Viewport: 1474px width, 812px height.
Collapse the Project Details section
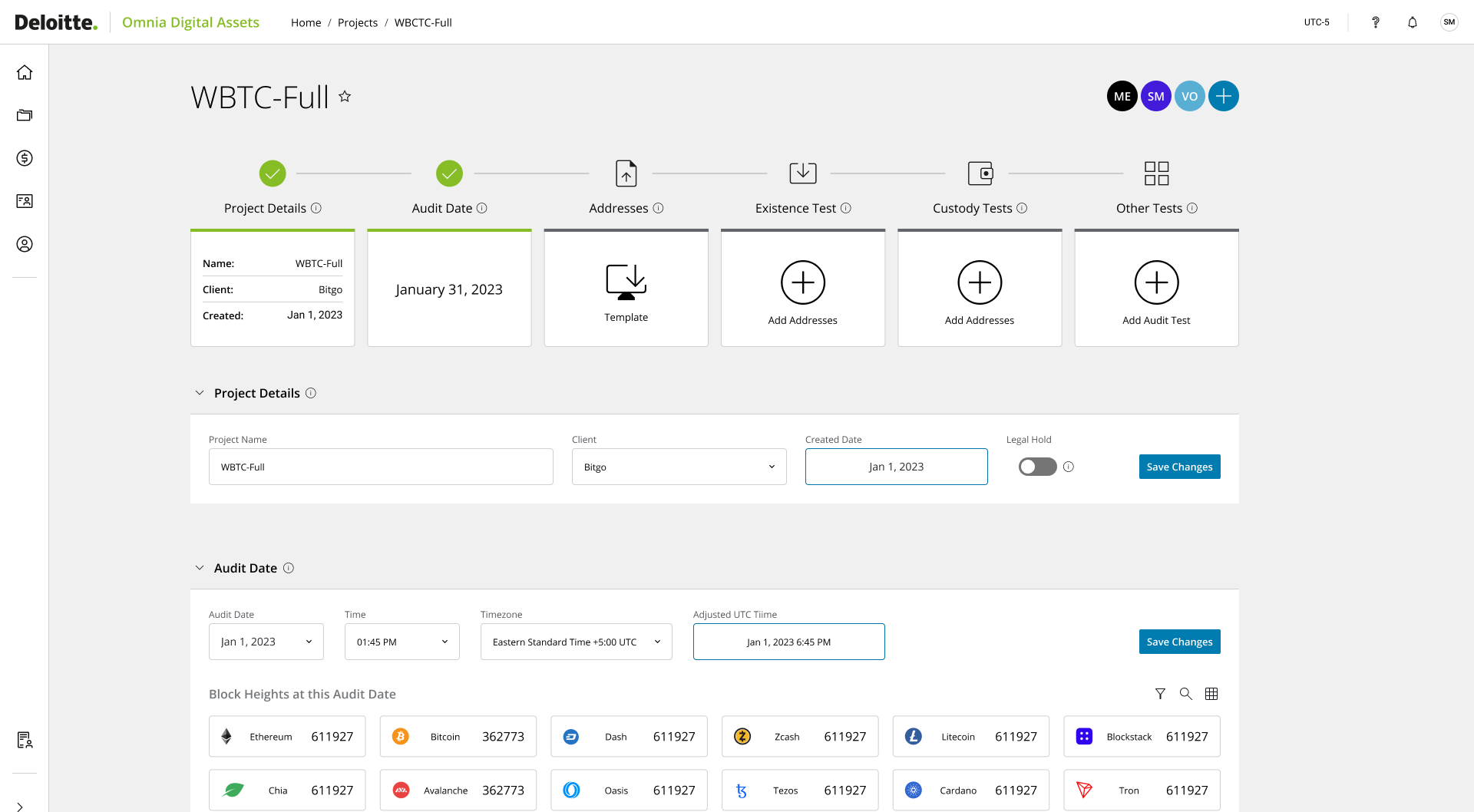200,393
